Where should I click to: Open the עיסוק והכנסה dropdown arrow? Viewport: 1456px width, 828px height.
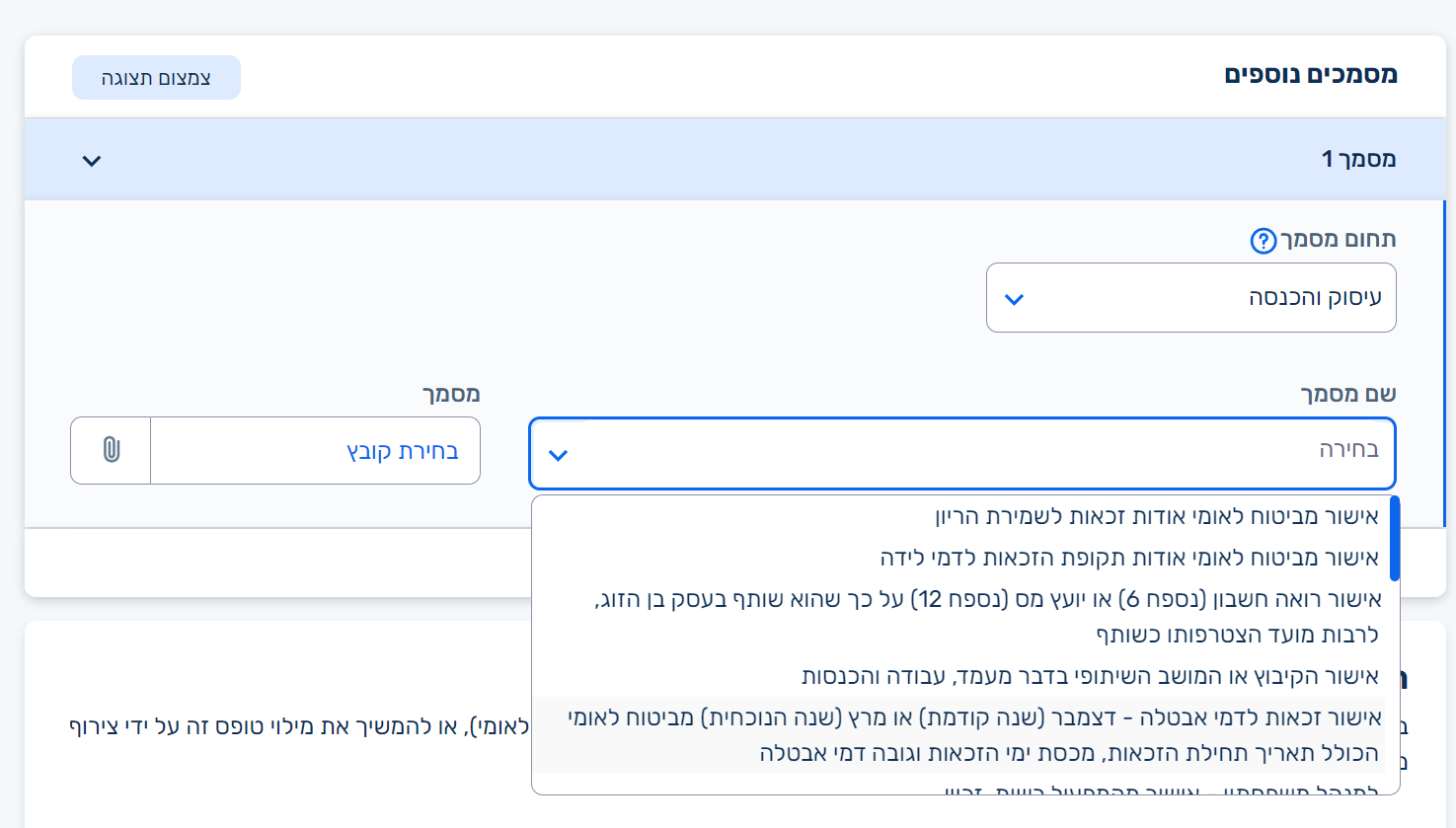coord(1014,298)
